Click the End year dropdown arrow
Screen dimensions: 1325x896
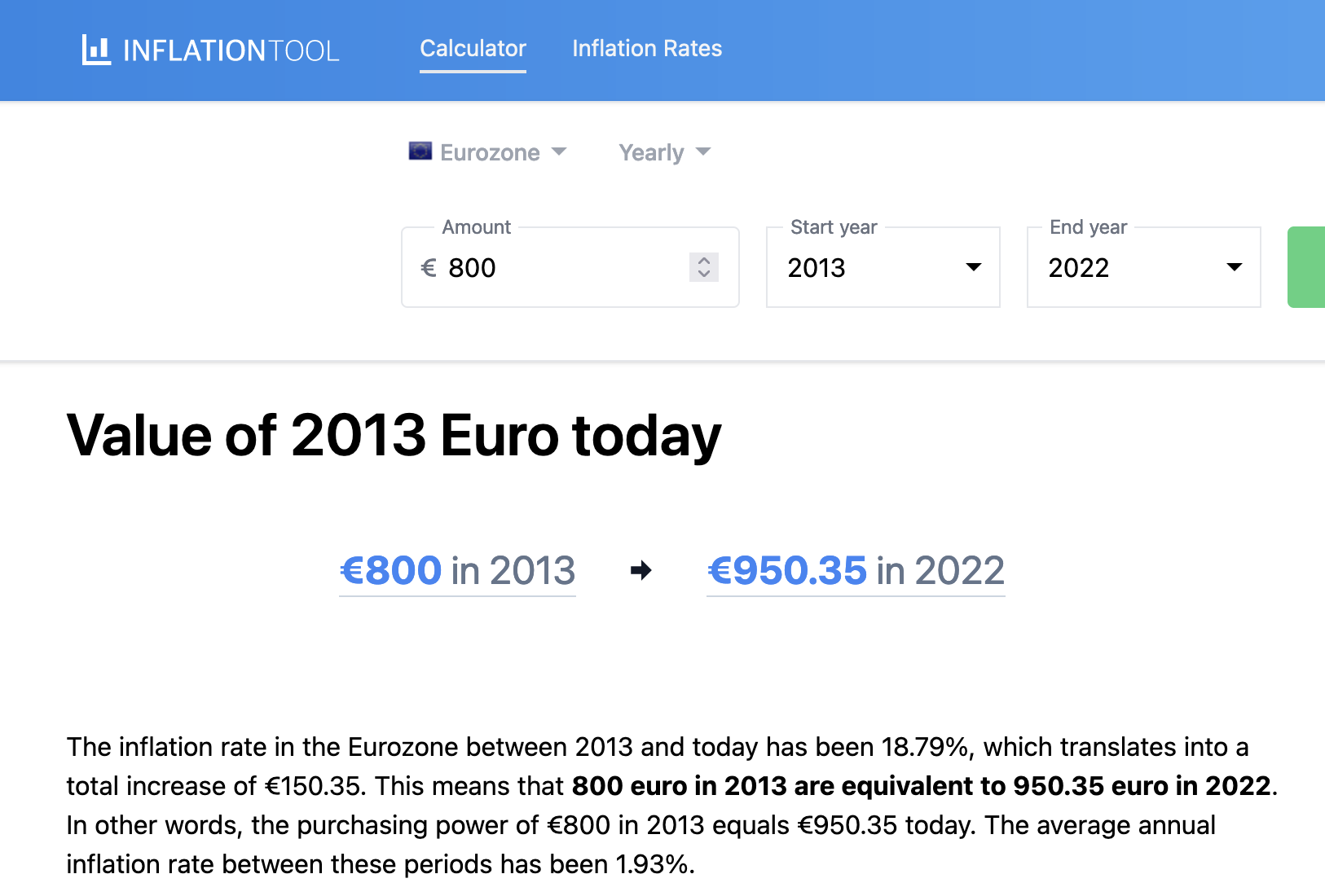tap(1234, 267)
